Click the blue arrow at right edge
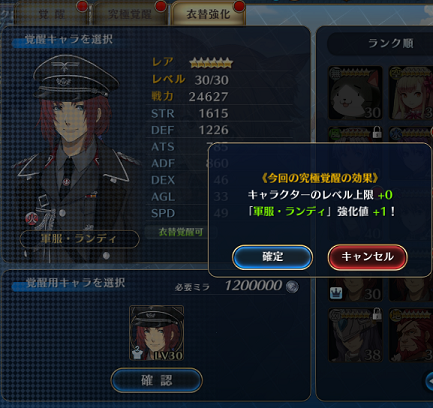Screen dimensions: 433x408 click(x=429, y=381)
